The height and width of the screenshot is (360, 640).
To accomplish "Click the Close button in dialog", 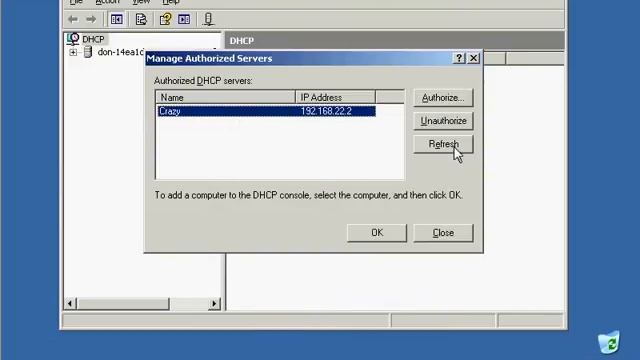I will click(x=443, y=233).
